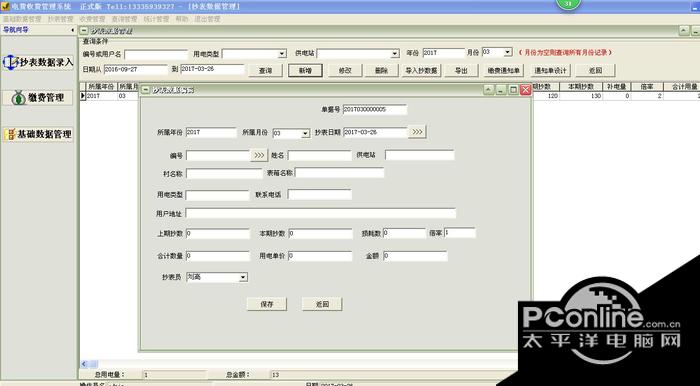Open 缴费管理 in the navigation sidebar
The image size is (700, 386).
click(38, 98)
